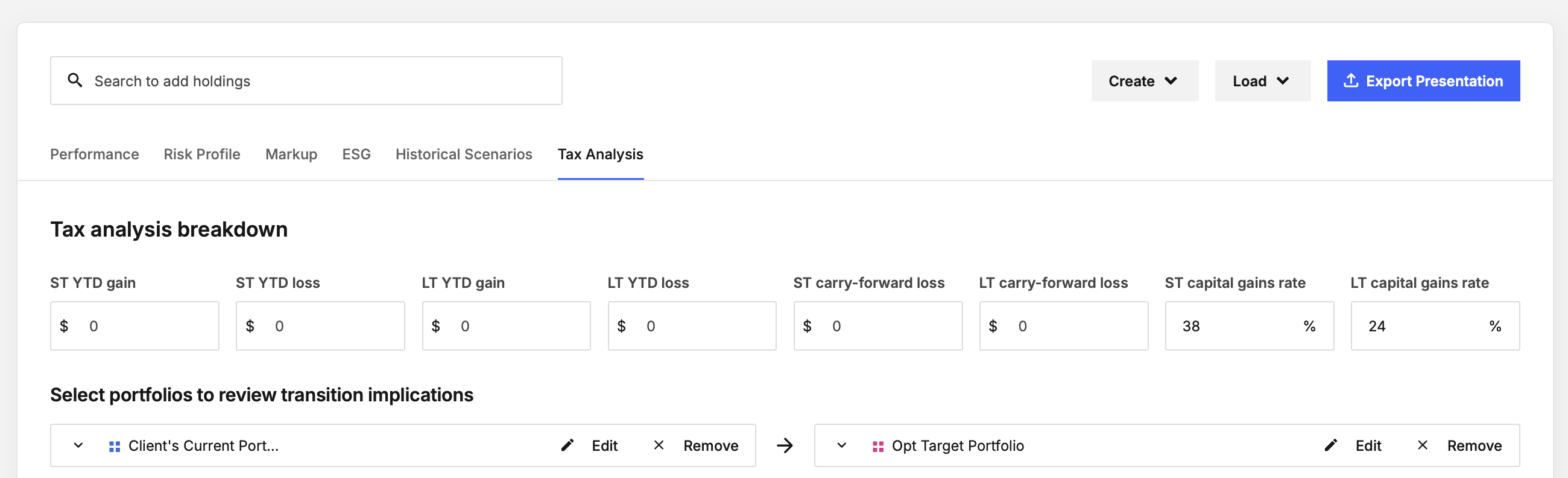The height and width of the screenshot is (478, 1568).
Task: Click the blue grid icon of Client's portfolio
Action: (115, 447)
